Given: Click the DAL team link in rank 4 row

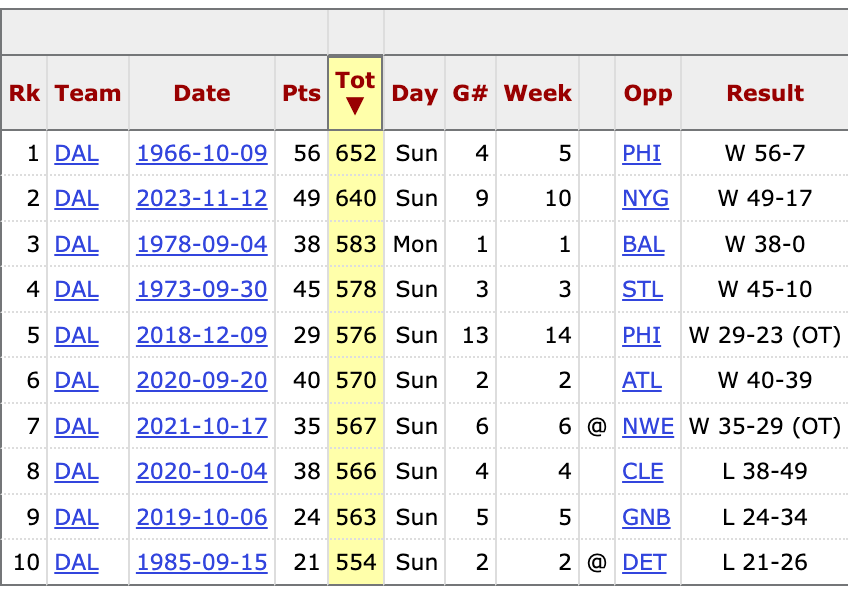Looking at the screenshot, I should click(76, 289).
